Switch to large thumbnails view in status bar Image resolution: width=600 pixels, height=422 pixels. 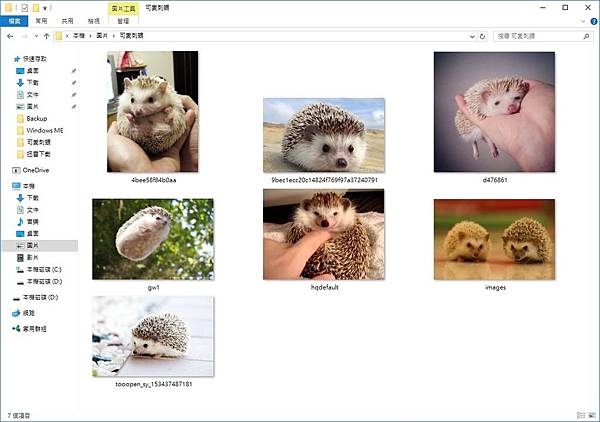(592, 416)
